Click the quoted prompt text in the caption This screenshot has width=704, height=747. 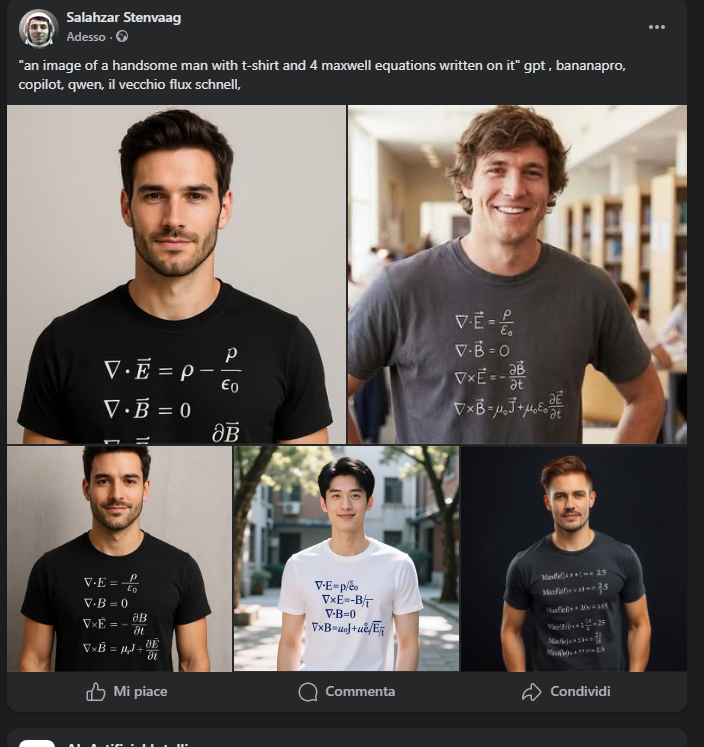(x=269, y=65)
